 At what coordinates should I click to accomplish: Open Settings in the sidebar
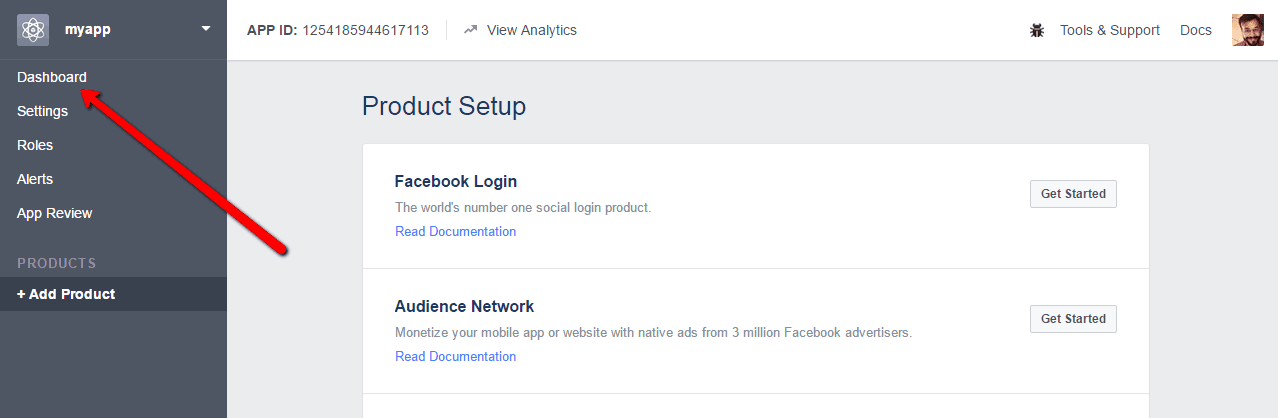coord(42,111)
